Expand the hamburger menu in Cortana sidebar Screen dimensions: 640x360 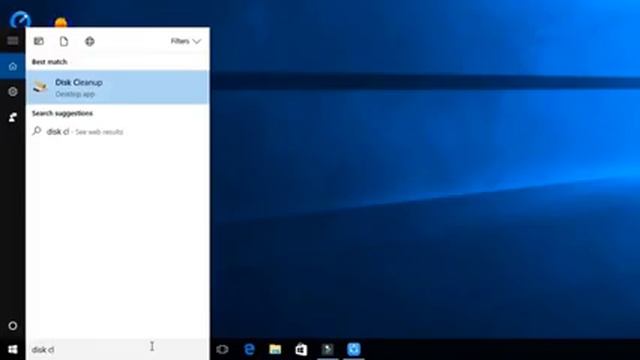[13, 41]
